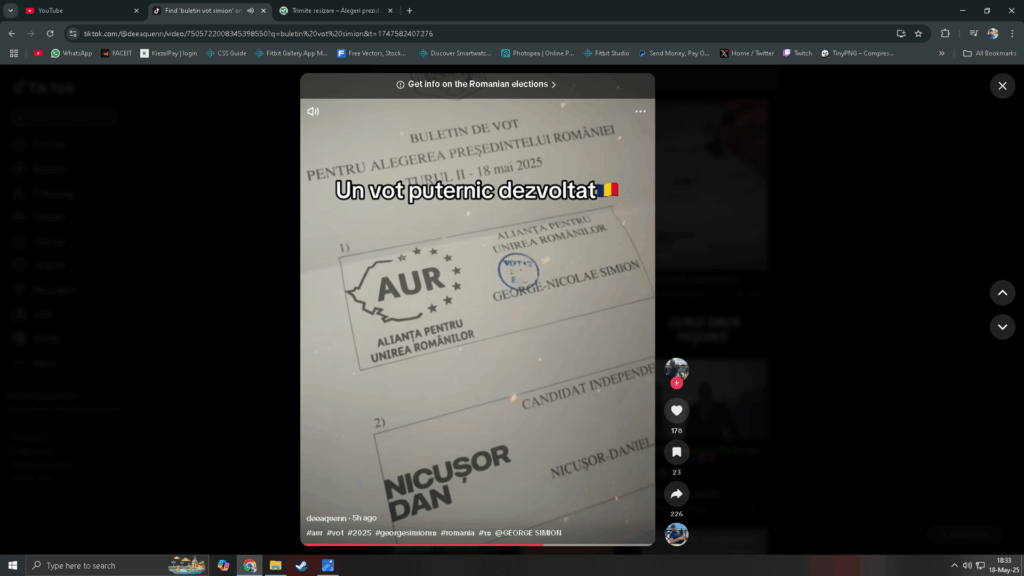Open File Explorer from the taskbar

click(x=276, y=566)
